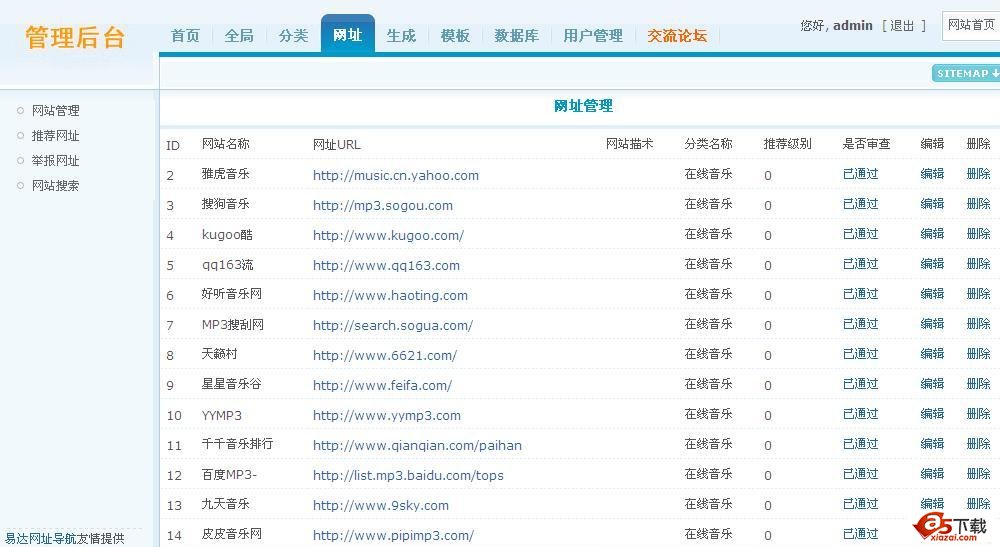This screenshot has height=547, width=1000.
Task: Open the 用户管理 tab
Action: tap(592, 35)
